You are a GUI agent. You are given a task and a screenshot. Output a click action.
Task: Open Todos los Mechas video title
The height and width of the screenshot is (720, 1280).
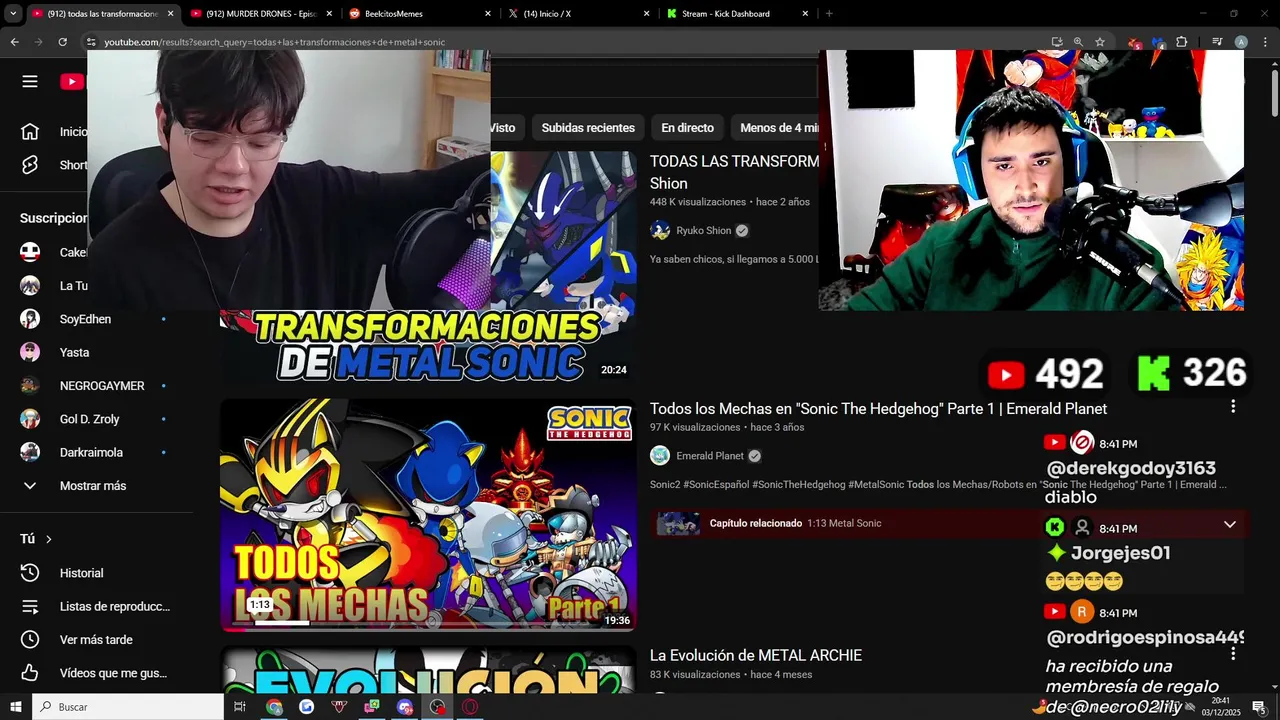pos(878,409)
